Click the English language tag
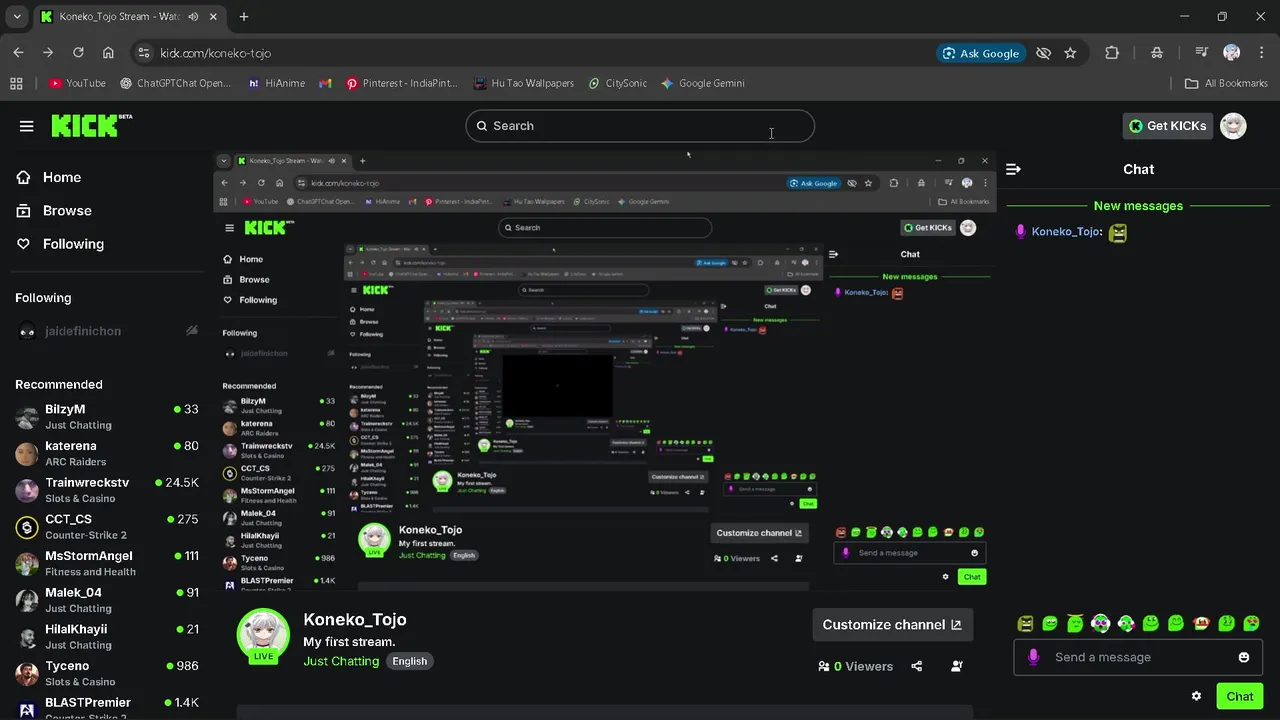This screenshot has width=1280, height=720. point(409,661)
